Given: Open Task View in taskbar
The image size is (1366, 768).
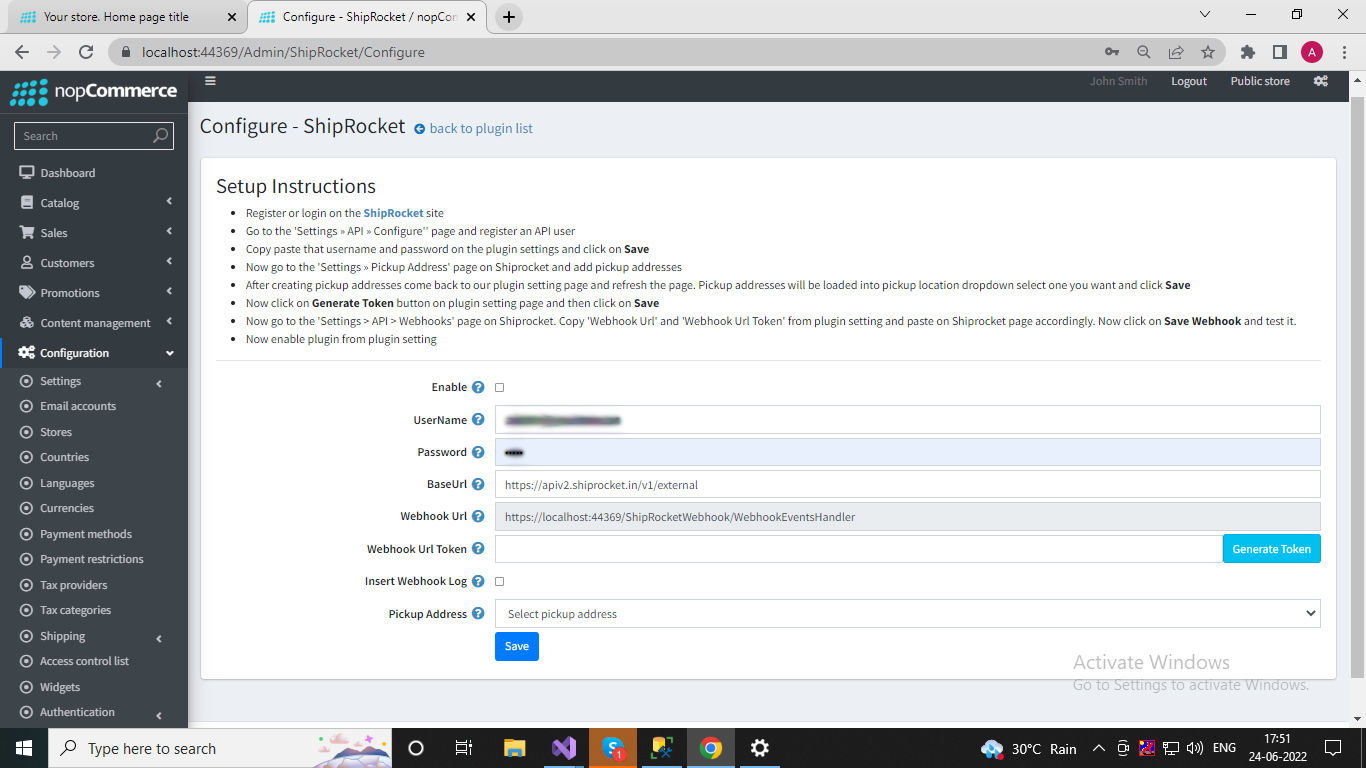Looking at the screenshot, I should pos(464,748).
